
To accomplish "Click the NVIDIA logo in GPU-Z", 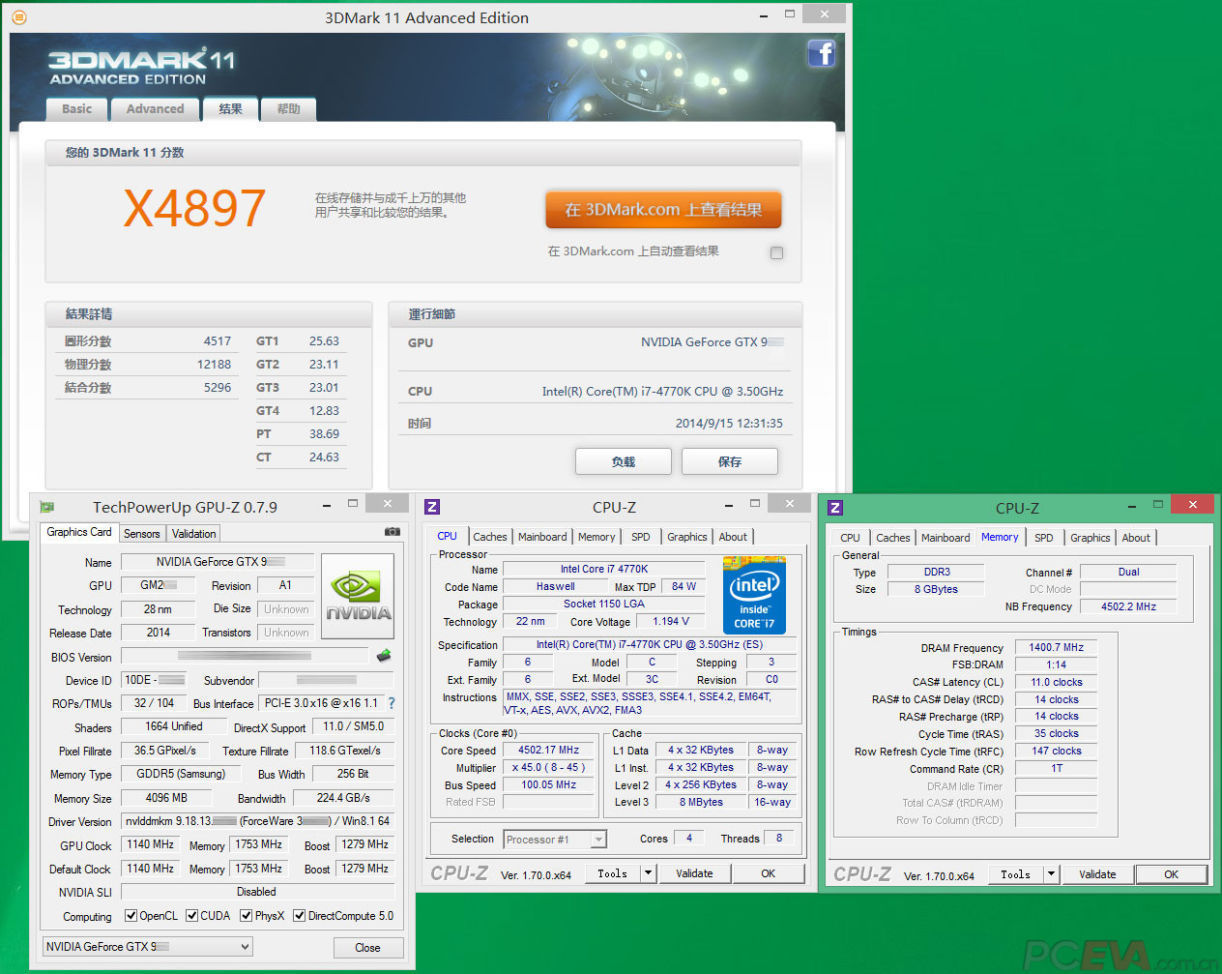I will tap(358, 595).
